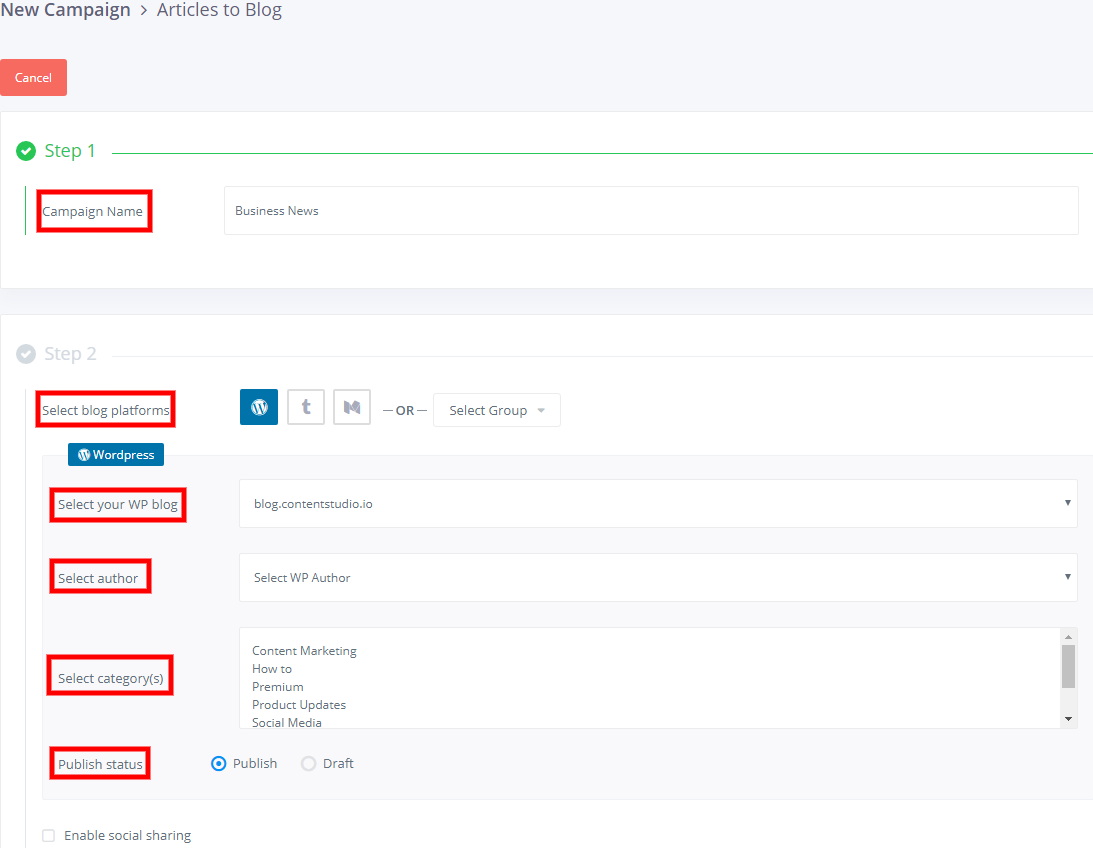Click the Campaign Name input field

(651, 210)
